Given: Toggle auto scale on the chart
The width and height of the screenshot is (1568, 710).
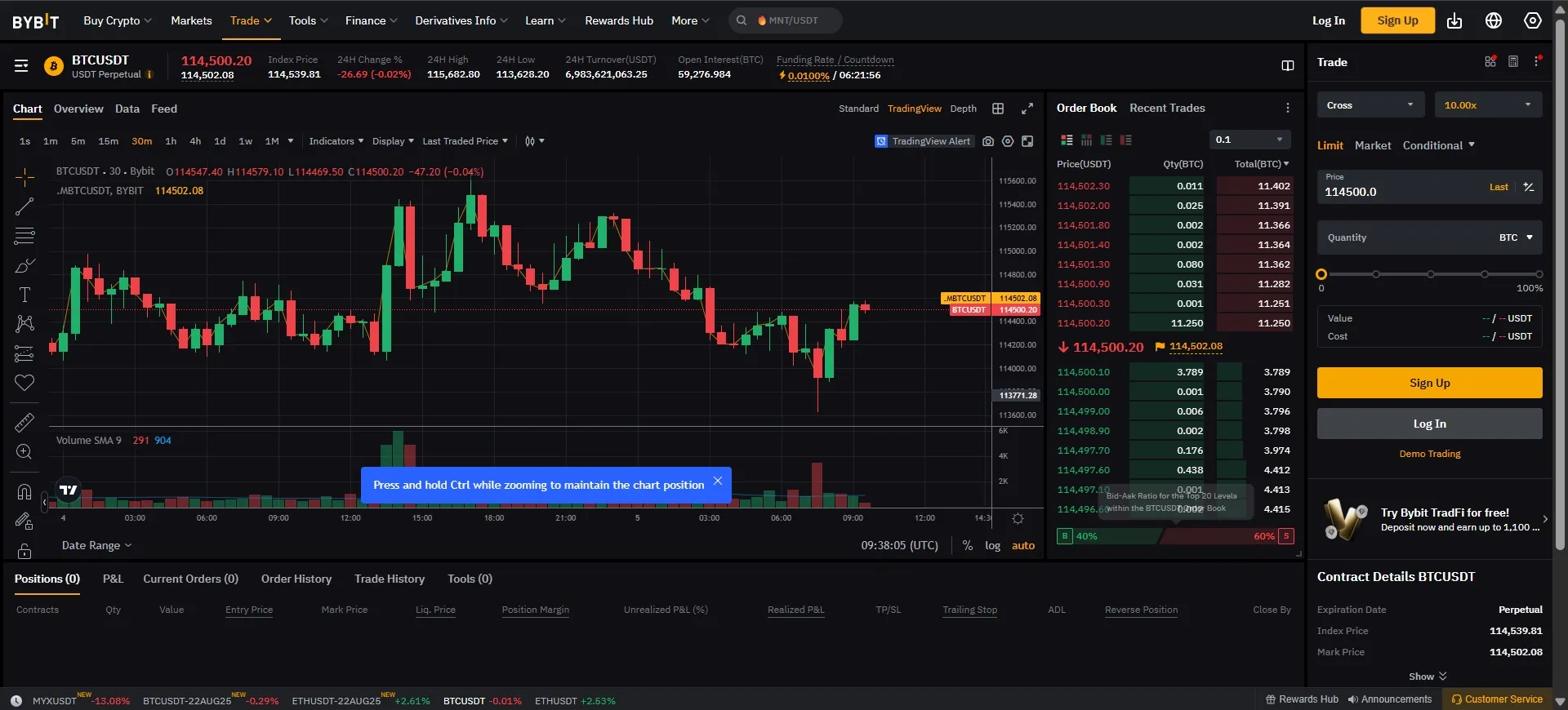Looking at the screenshot, I should pyautogui.click(x=1023, y=545).
